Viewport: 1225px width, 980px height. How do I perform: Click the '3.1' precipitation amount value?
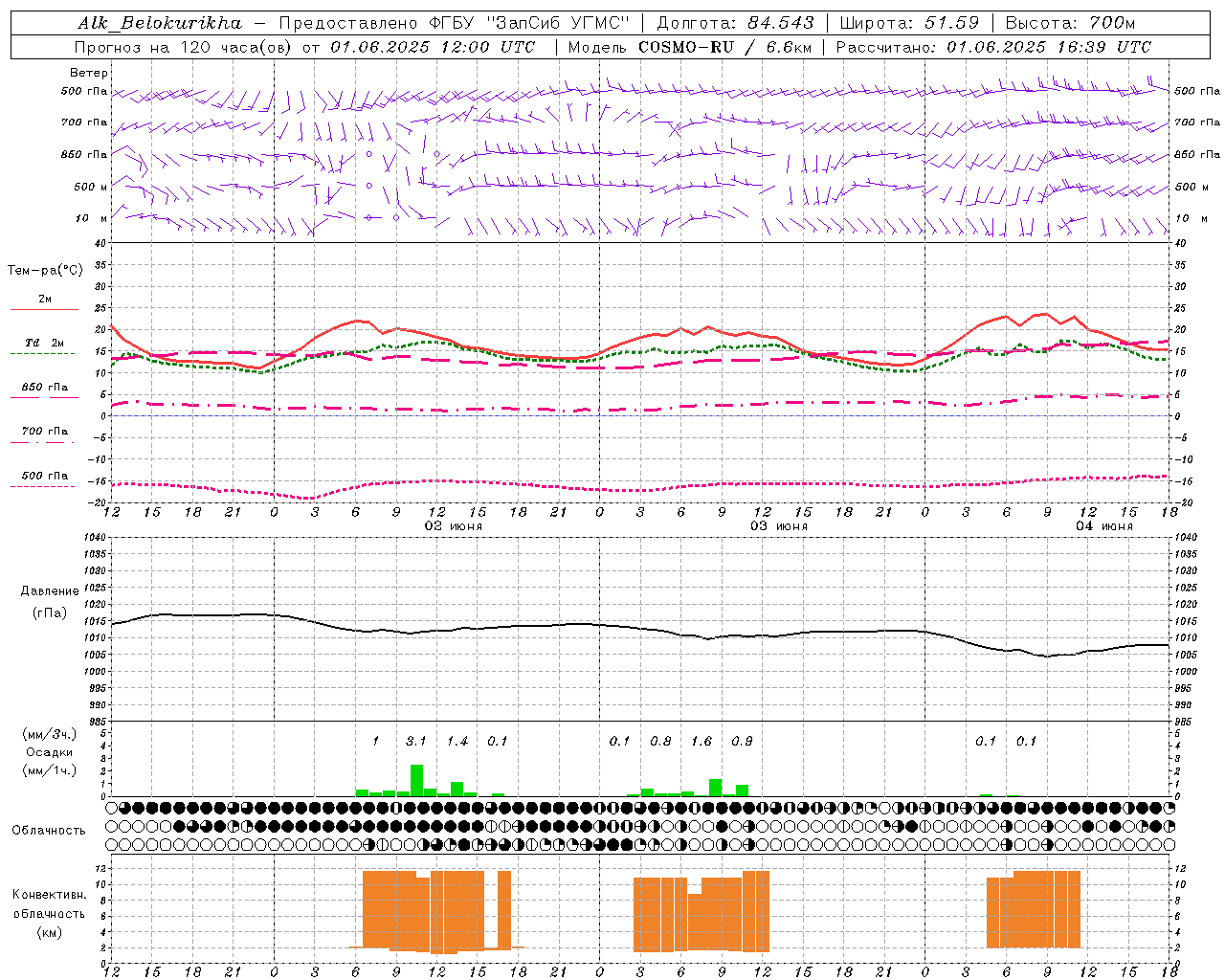pyautogui.click(x=416, y=741)
